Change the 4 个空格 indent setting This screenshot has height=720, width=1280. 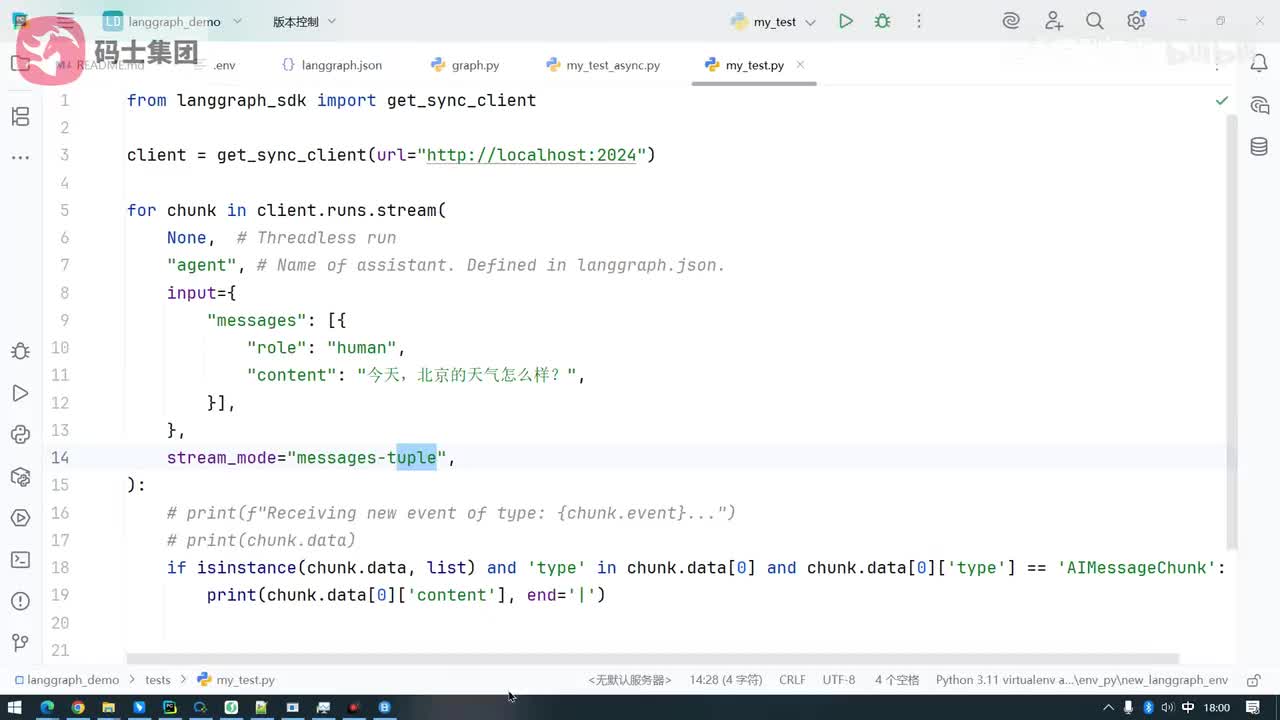897,680
